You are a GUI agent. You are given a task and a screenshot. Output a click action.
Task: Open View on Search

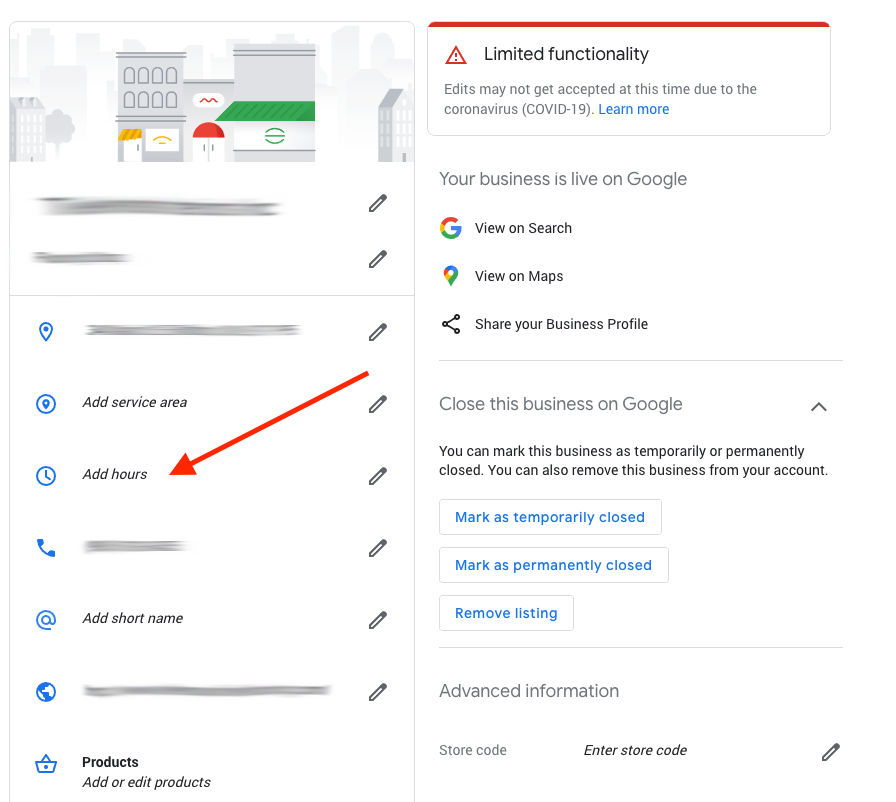523,228
